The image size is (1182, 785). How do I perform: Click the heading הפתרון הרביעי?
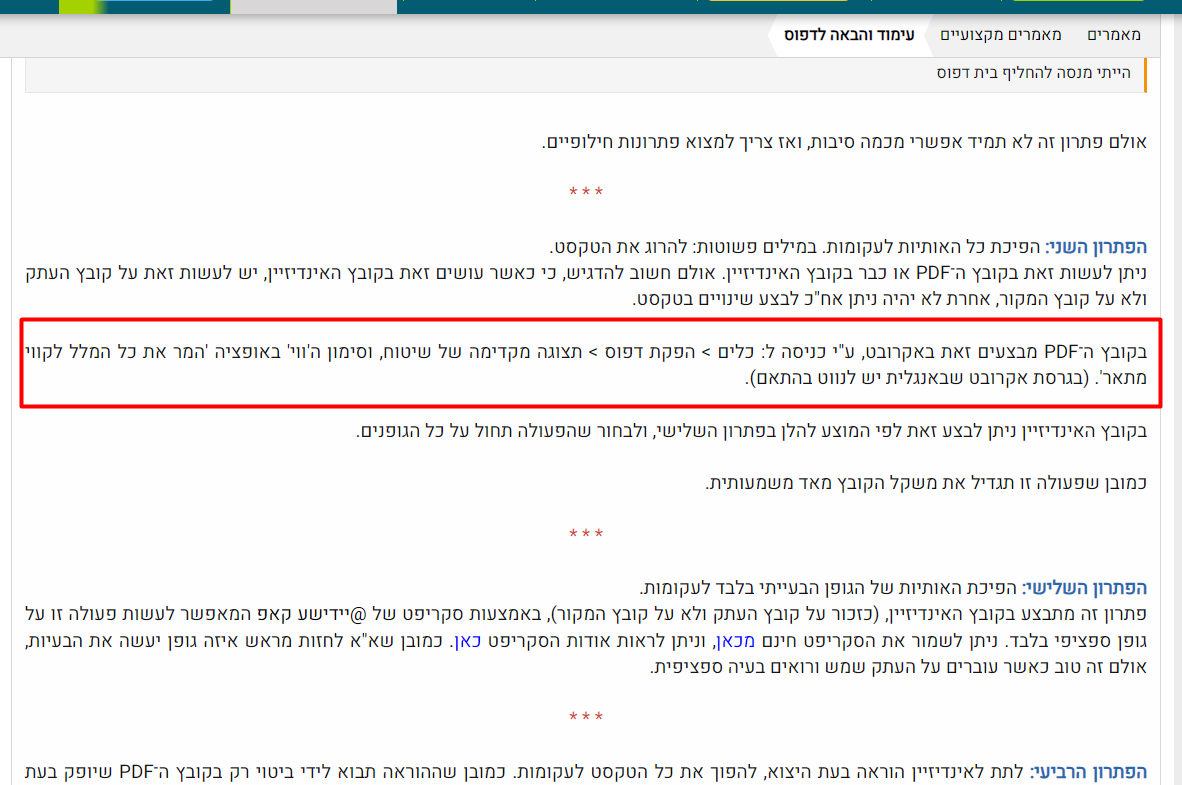[1089, 771]
